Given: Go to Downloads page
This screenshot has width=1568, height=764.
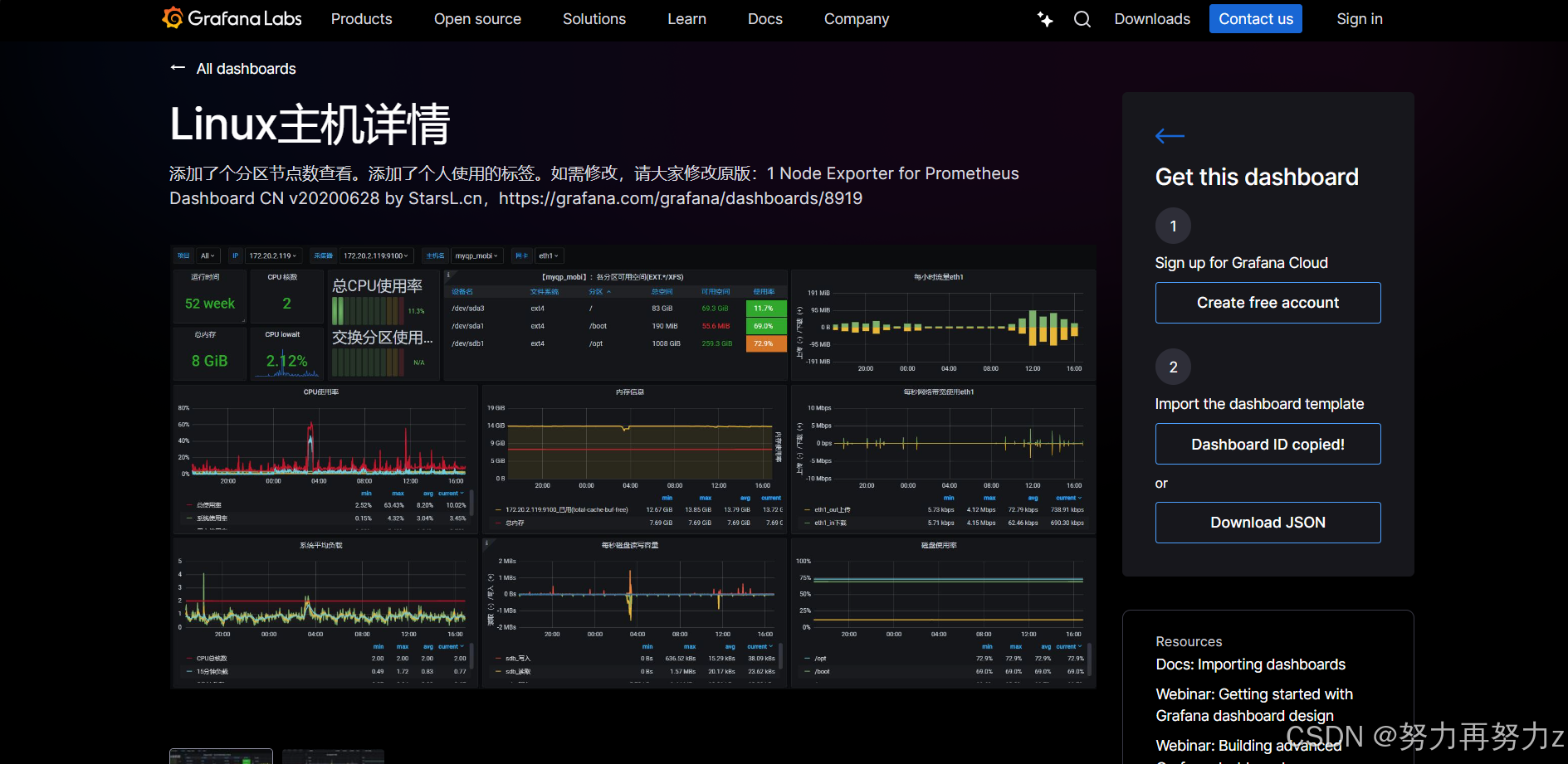Looking at the screenshot, I should (x=1152, y=19).
